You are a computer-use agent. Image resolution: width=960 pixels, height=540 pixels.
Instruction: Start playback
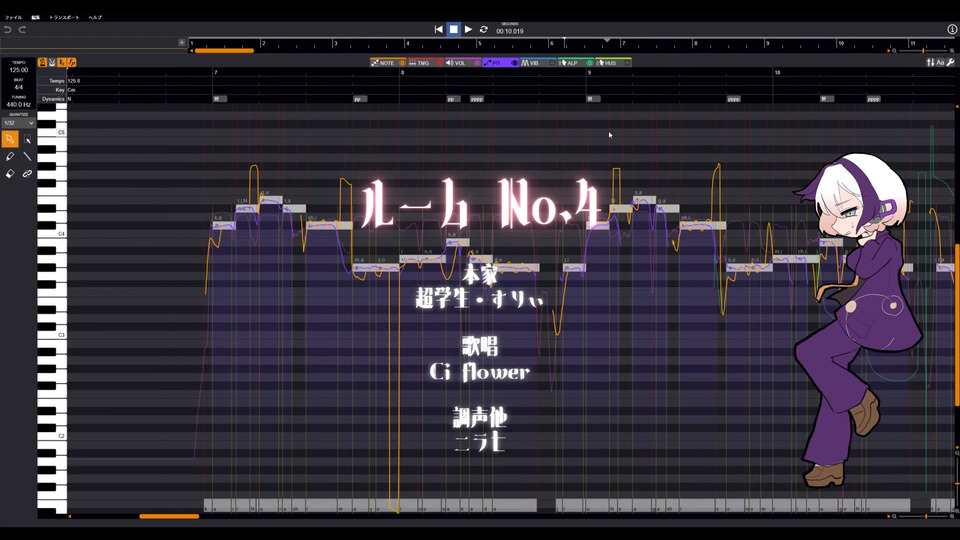[x=468, y=29]
